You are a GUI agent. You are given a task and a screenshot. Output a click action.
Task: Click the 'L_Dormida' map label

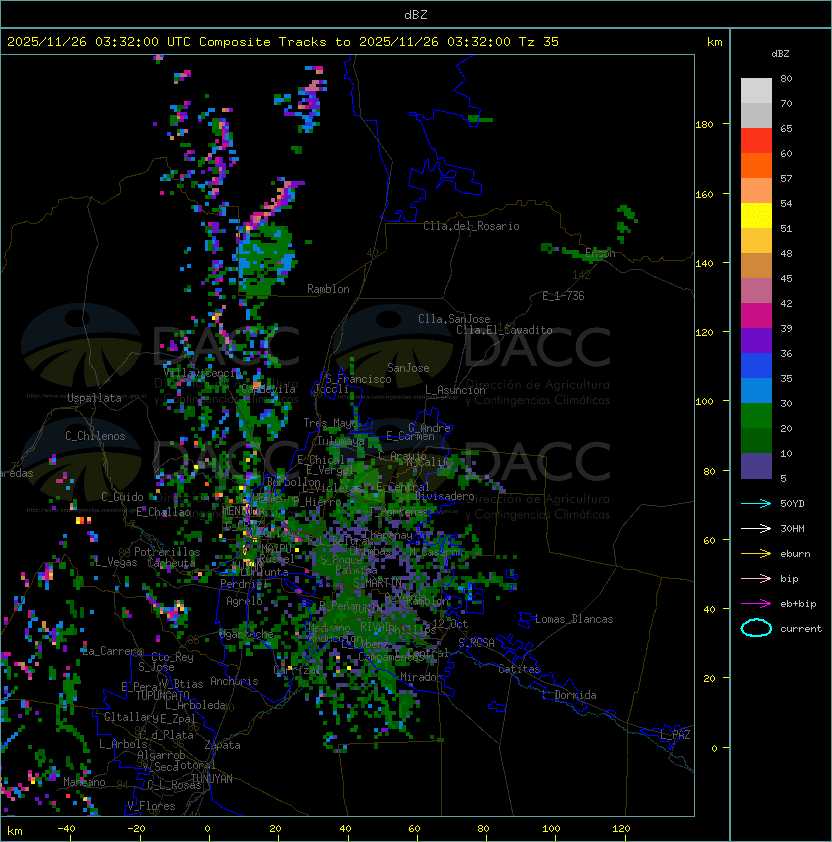(x=569, y=695)
